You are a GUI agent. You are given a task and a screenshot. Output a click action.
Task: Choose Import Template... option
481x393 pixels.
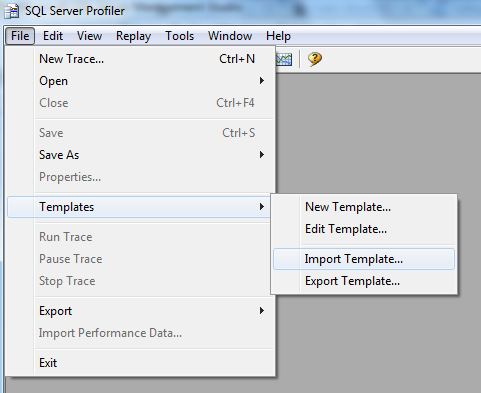pyautogui.click(x=364, y=259)
